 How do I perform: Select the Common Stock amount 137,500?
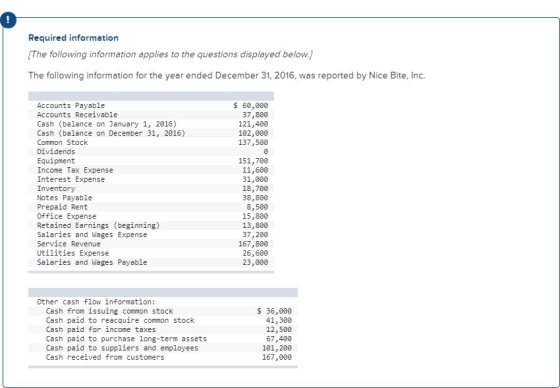point(253,143)
